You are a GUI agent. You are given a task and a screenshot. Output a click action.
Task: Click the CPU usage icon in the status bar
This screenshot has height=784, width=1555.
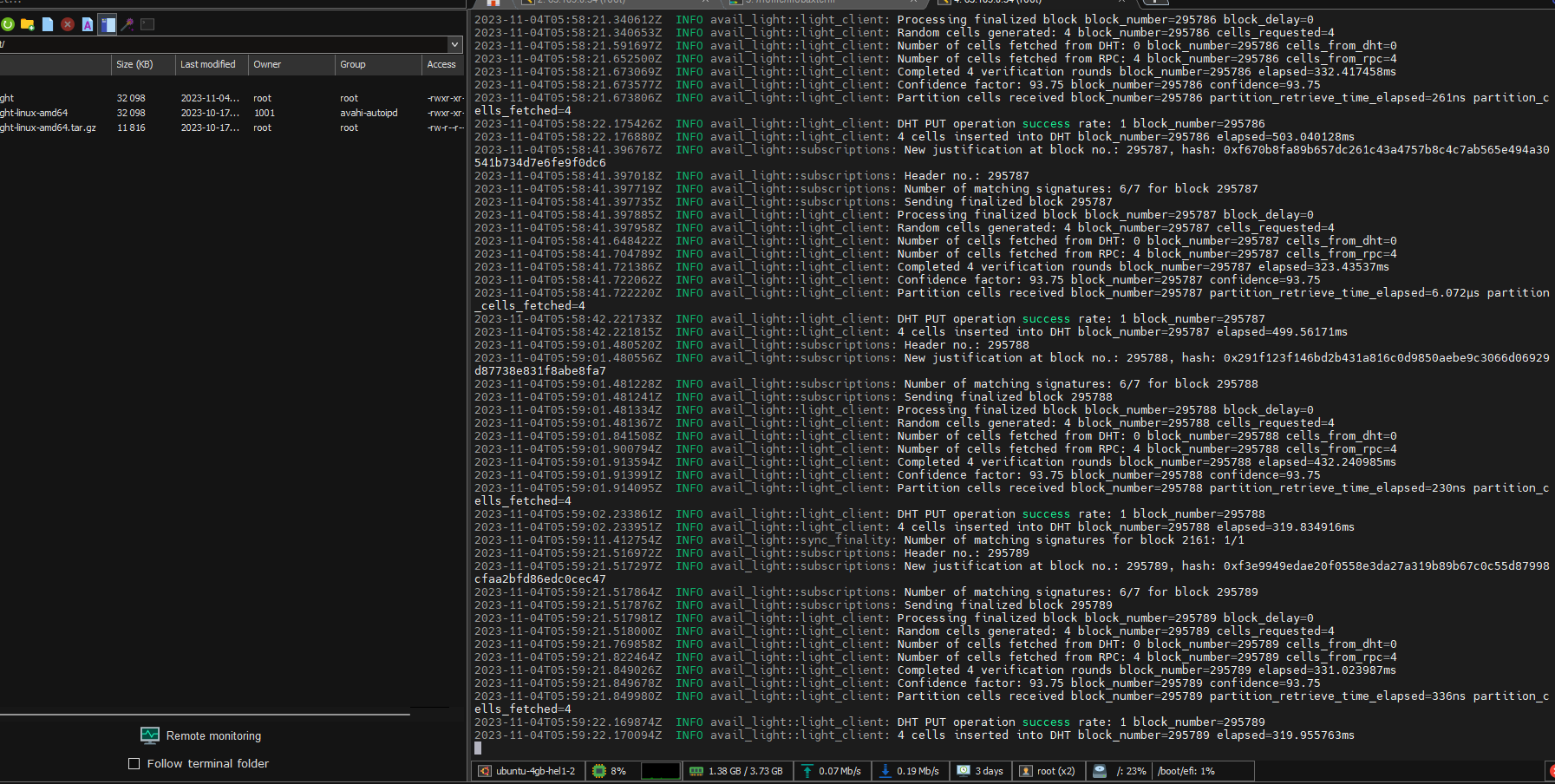[x=598, y=770]
